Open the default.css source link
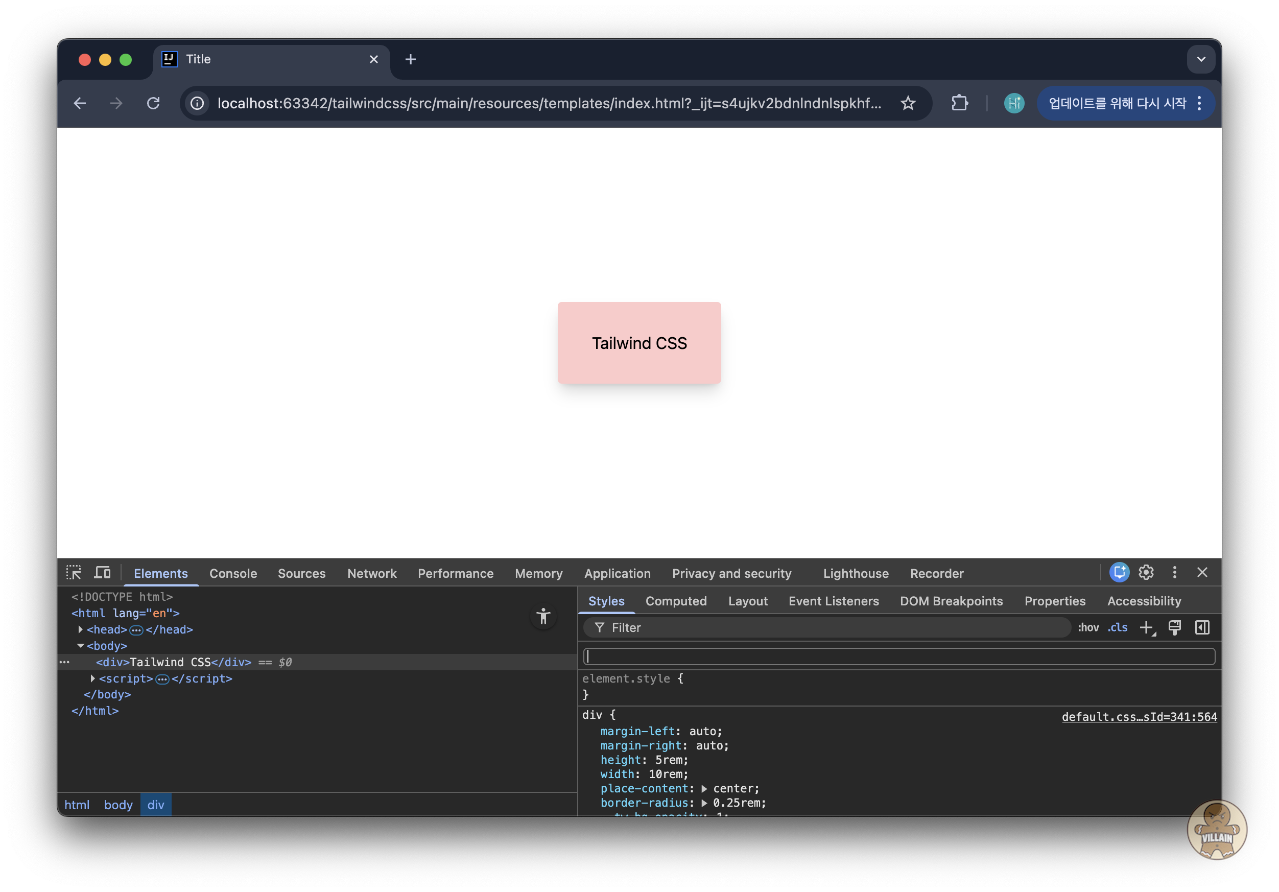Viewport: 1279px width, 892px height. click(1138, 717)
